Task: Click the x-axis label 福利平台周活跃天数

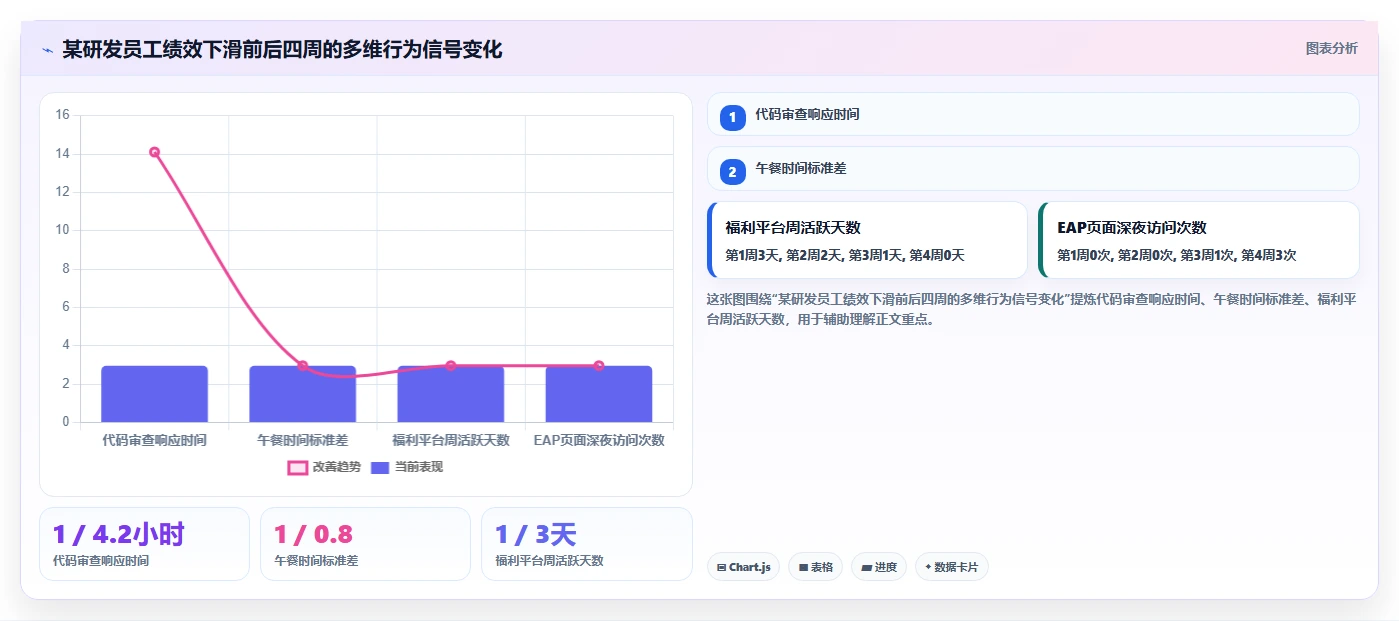Action: point(451,440)
